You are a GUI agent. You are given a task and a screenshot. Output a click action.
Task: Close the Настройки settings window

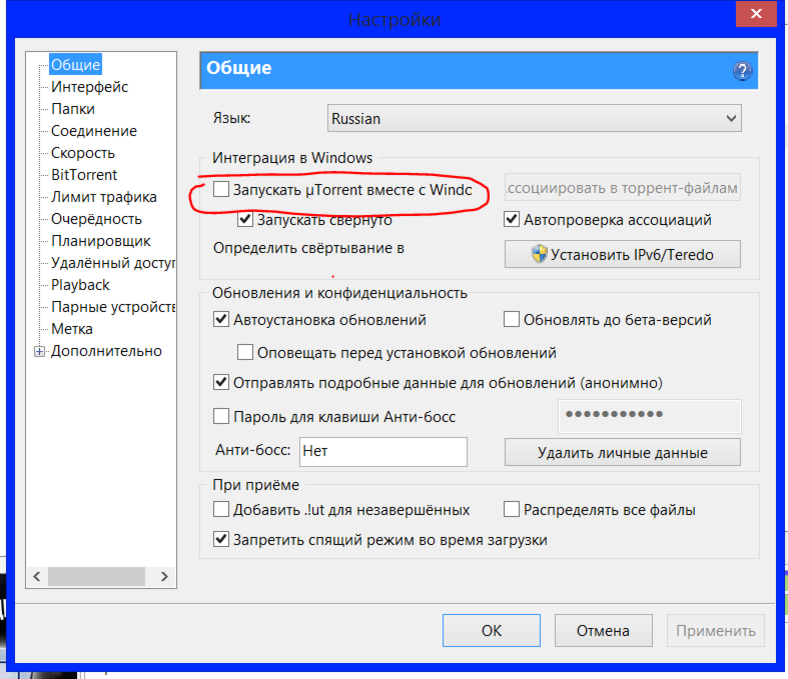756,14
